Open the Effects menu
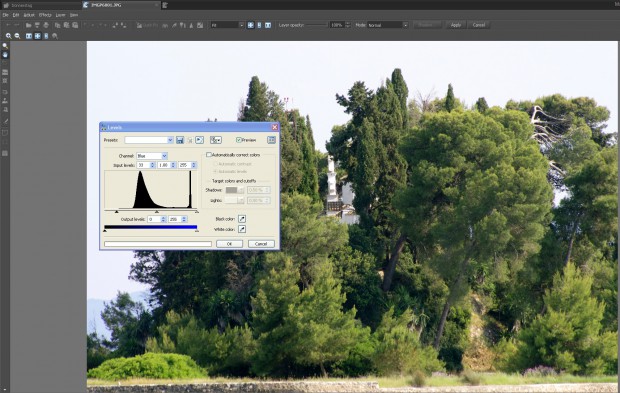Image resolution: width=620 pixels, height=393 pixels. 45,15
